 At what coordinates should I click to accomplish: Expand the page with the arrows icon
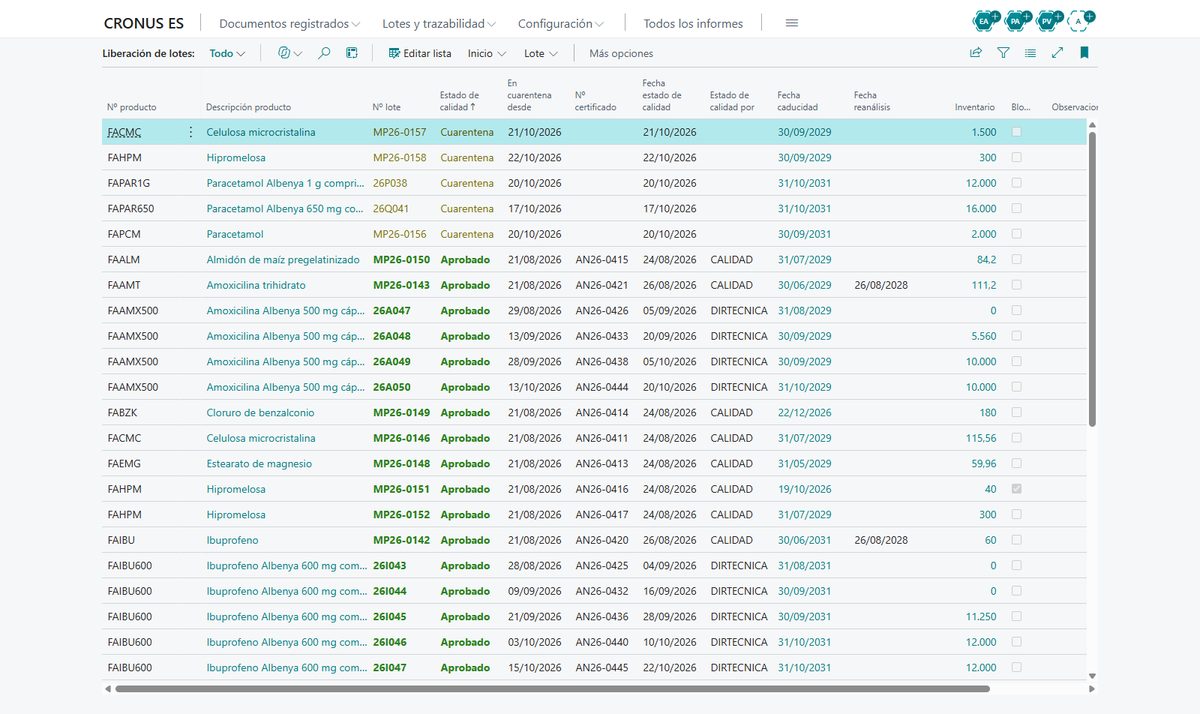tap(1057, 53)
